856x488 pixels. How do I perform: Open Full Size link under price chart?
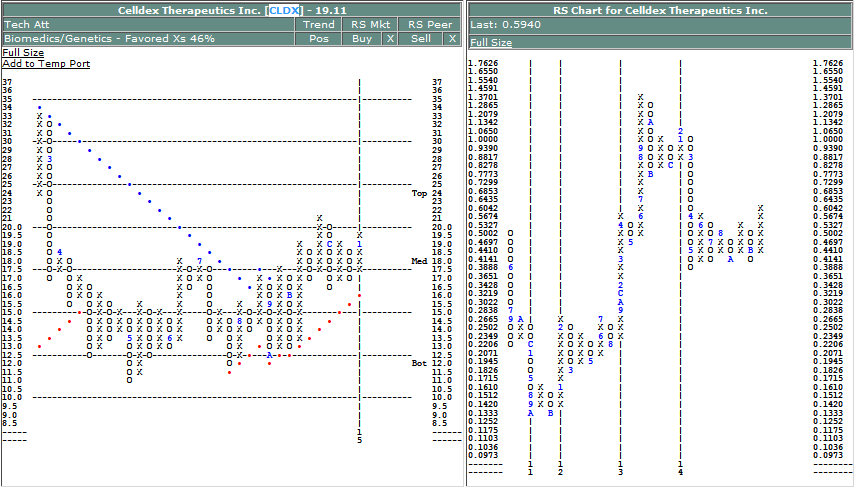23,52
